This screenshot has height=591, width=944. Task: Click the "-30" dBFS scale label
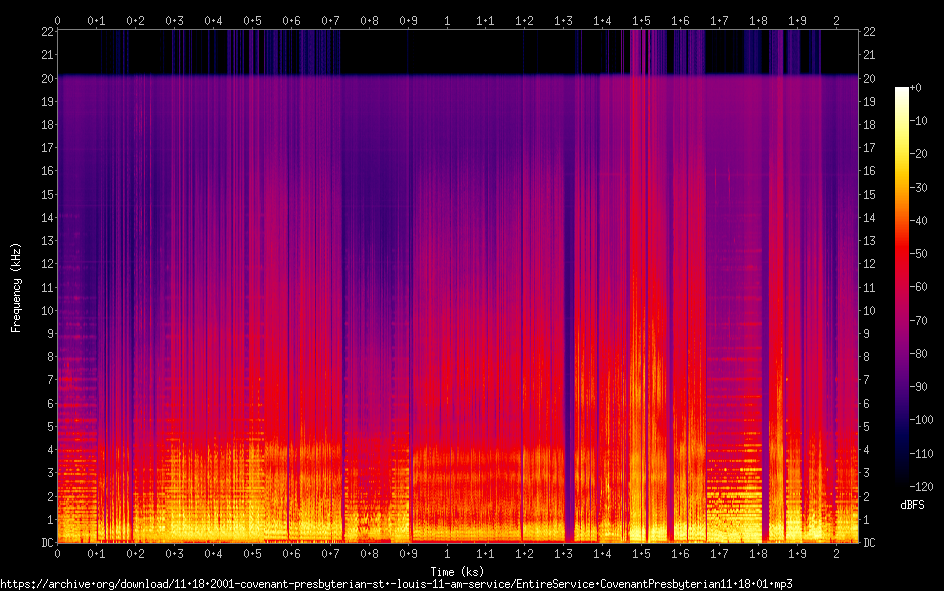click(918, 188)
